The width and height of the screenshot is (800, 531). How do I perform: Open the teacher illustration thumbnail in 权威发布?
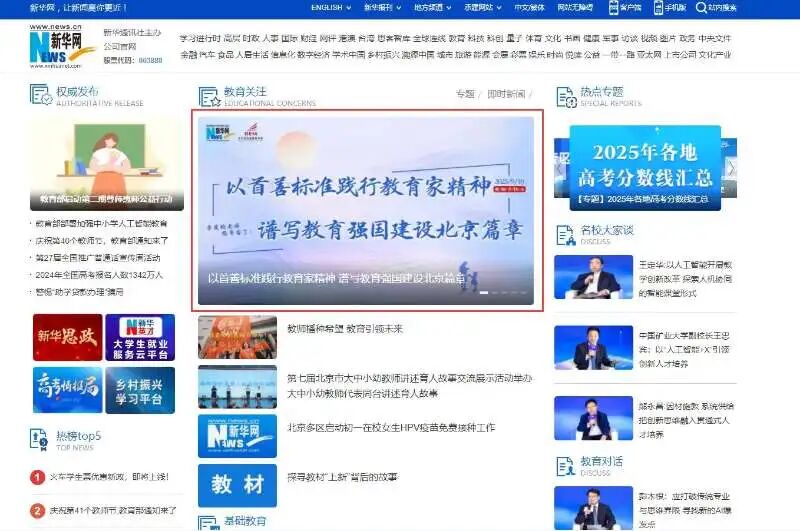click(107, 164)
